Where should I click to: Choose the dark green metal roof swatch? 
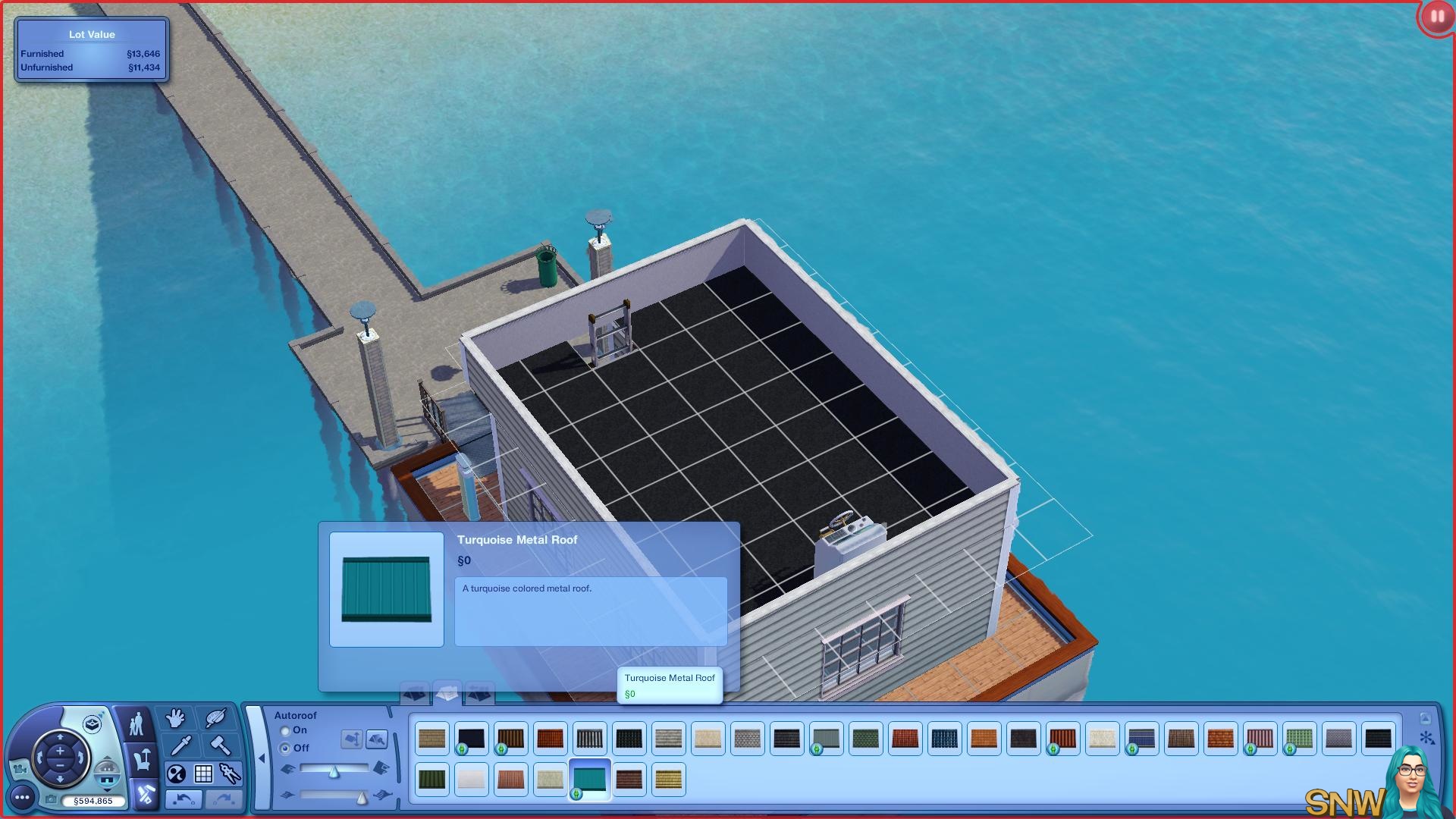point(432,780)
